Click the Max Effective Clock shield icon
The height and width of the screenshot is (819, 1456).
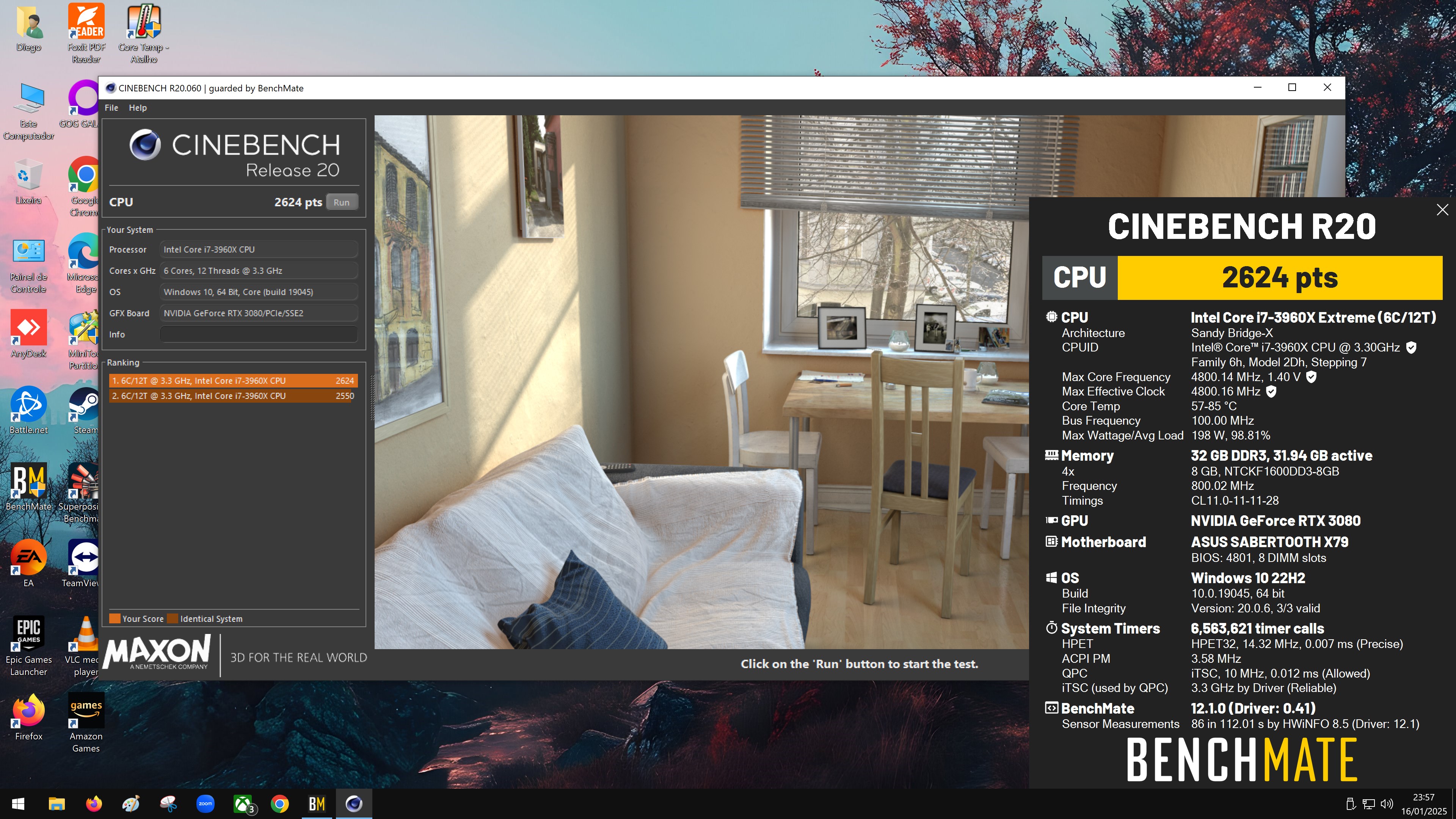pos(1271,391)
